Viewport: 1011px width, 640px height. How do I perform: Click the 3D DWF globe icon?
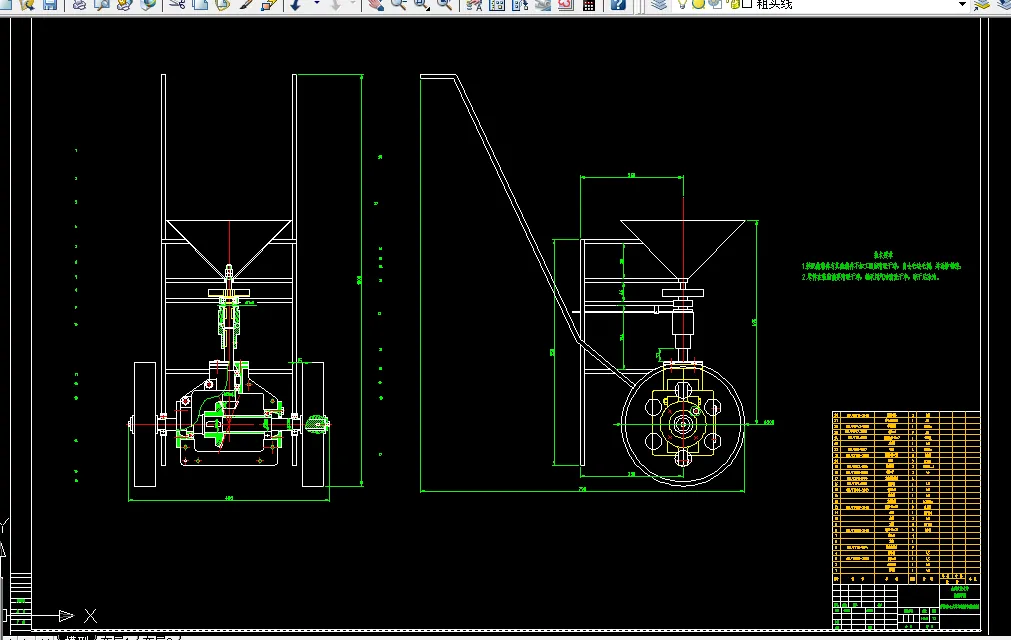tap(148, 4)
